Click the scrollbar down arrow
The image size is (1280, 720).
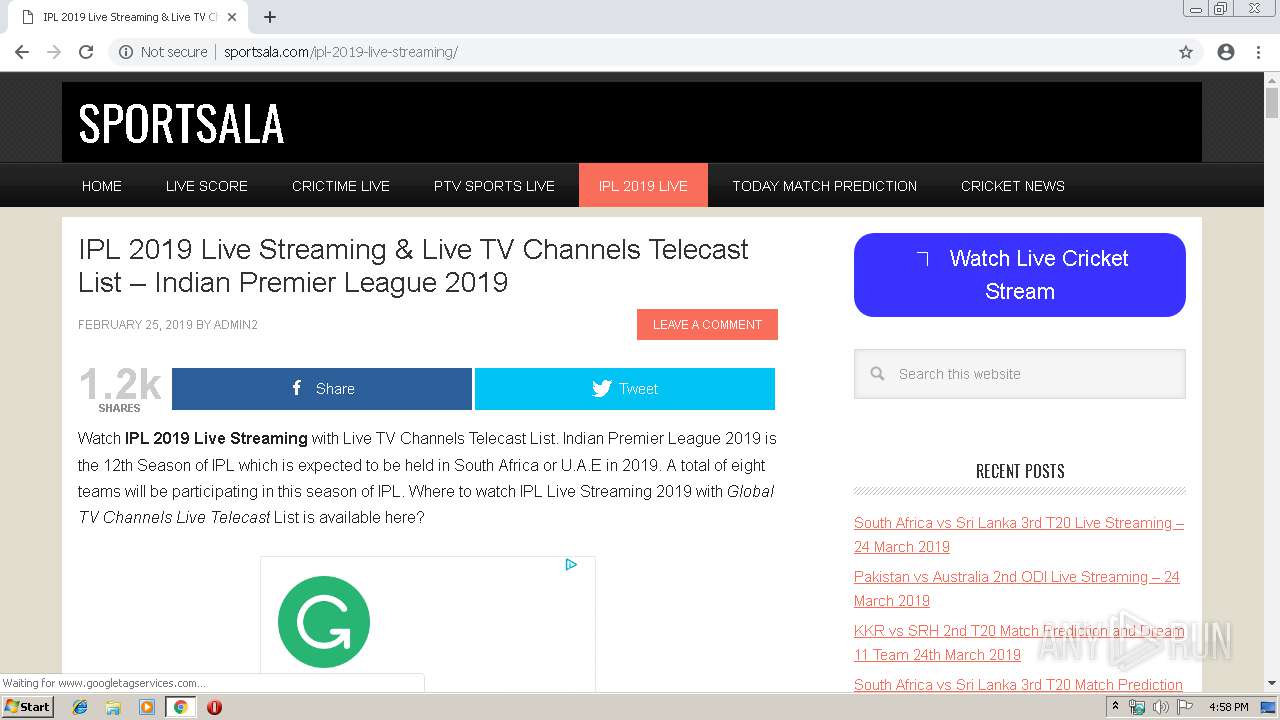pyautogui.click(x=1272, y=683)
